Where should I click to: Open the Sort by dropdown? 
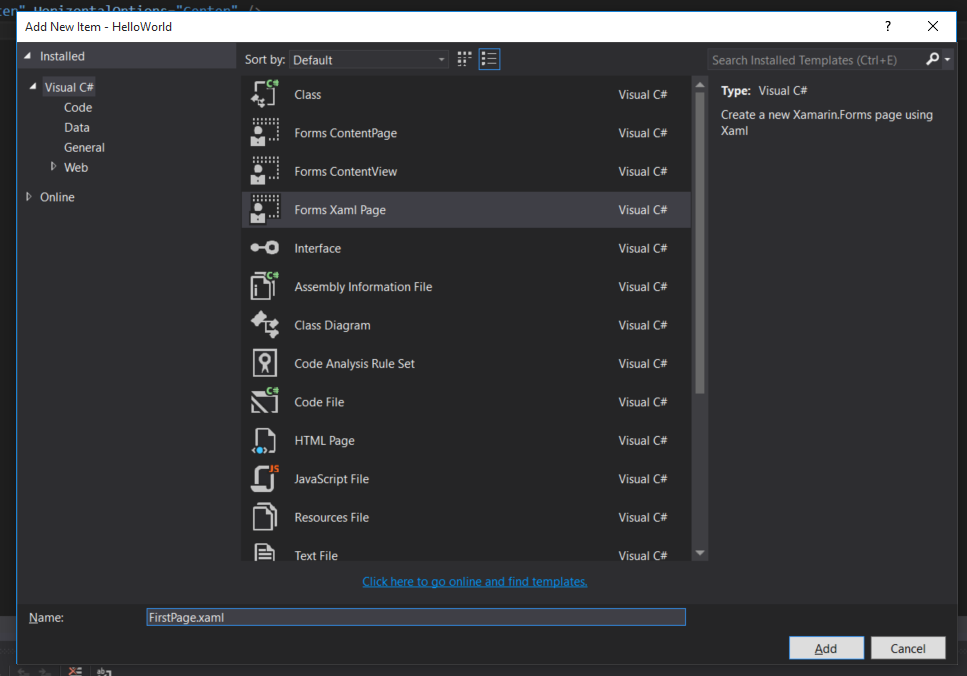[x=370, y=60]
